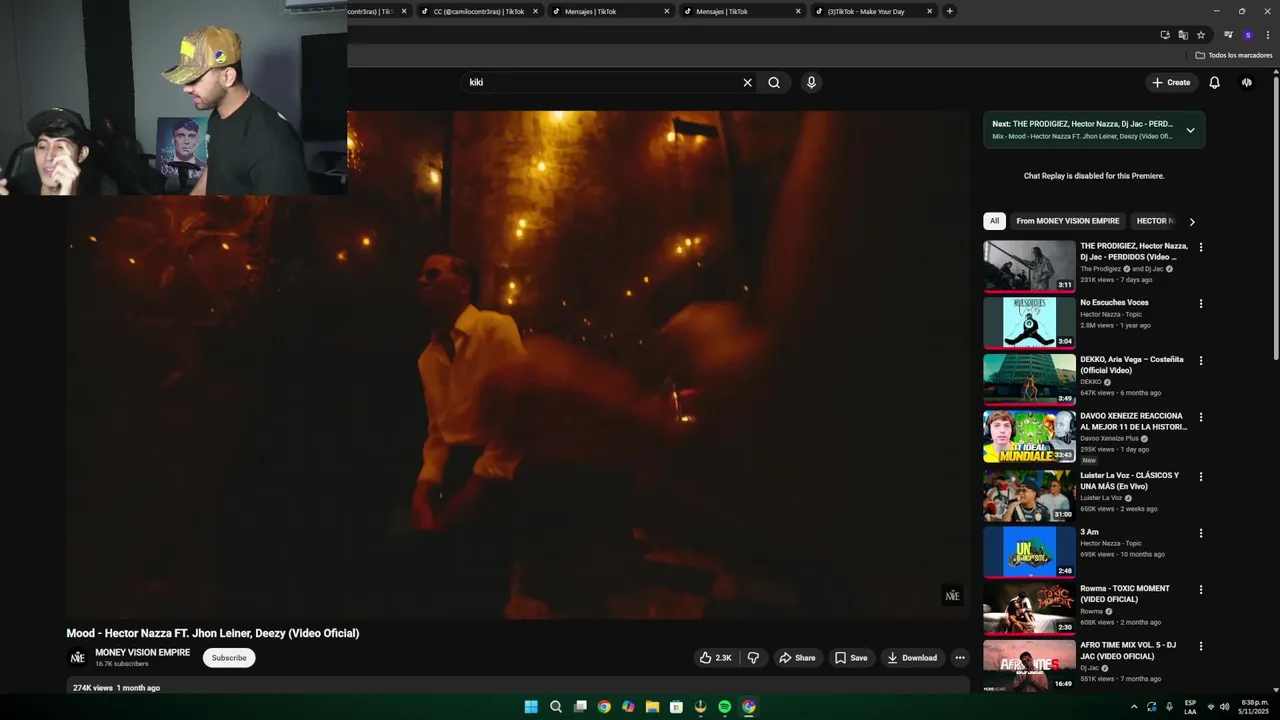Open more actions ellipsis below the video
Viewport: 1280px width, 720px height.
[960, 658]
